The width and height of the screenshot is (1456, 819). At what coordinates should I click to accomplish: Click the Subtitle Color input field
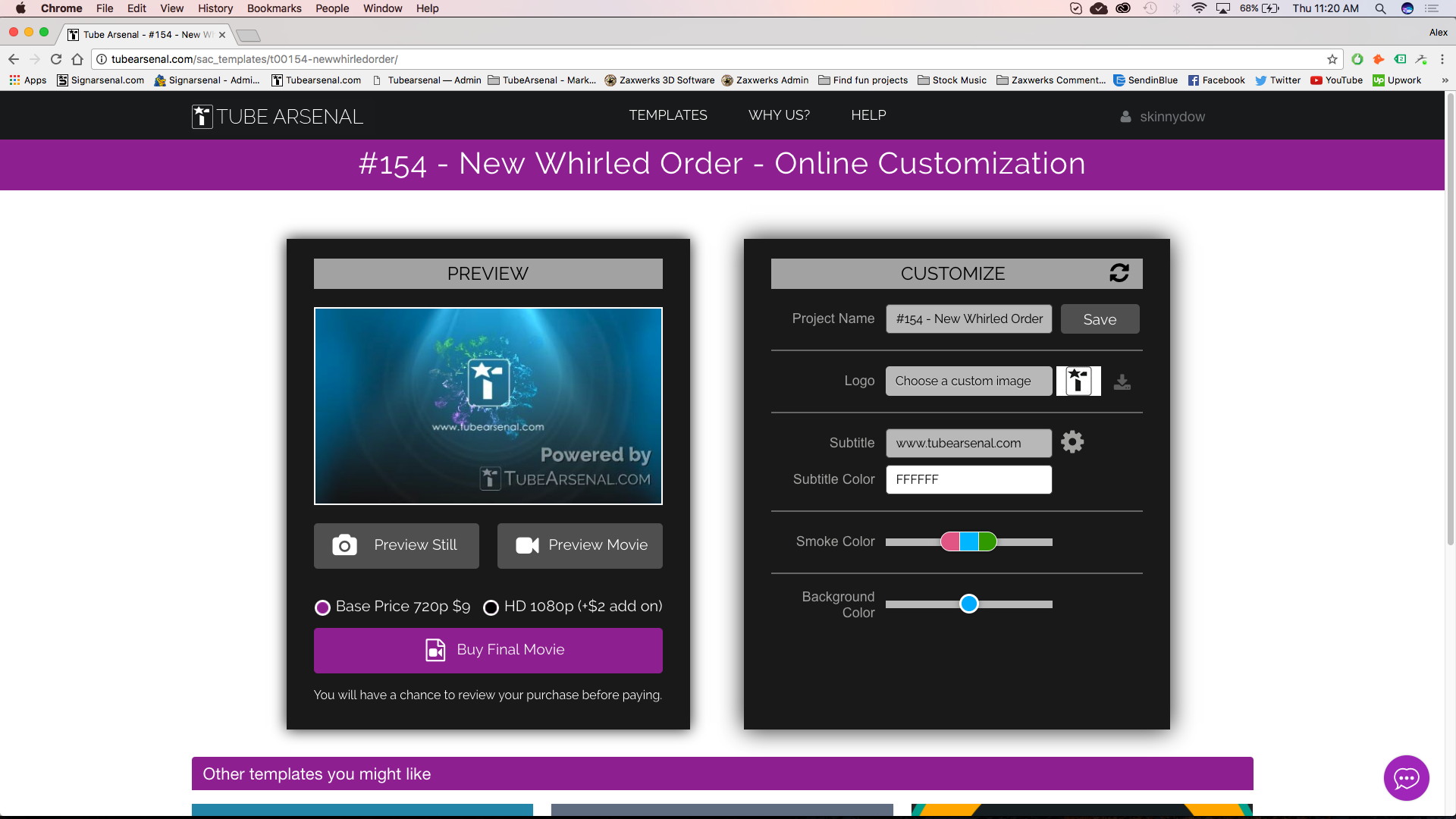click(968, 479)
